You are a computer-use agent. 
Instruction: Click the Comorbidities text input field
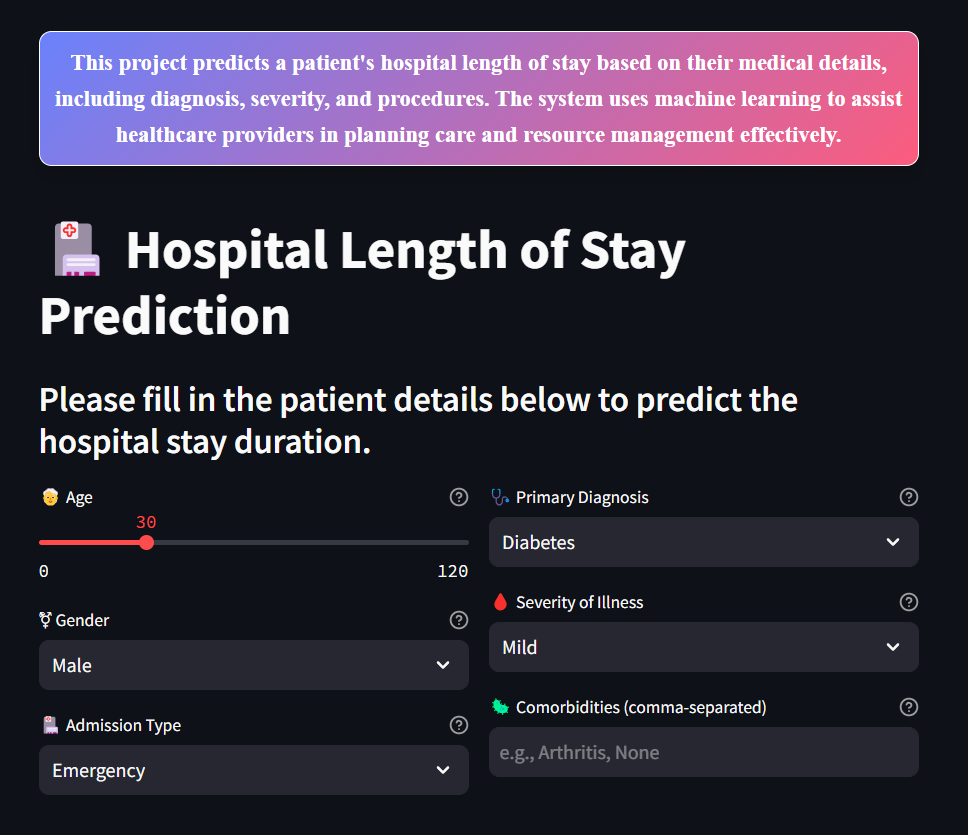click(x=703, y=752)
